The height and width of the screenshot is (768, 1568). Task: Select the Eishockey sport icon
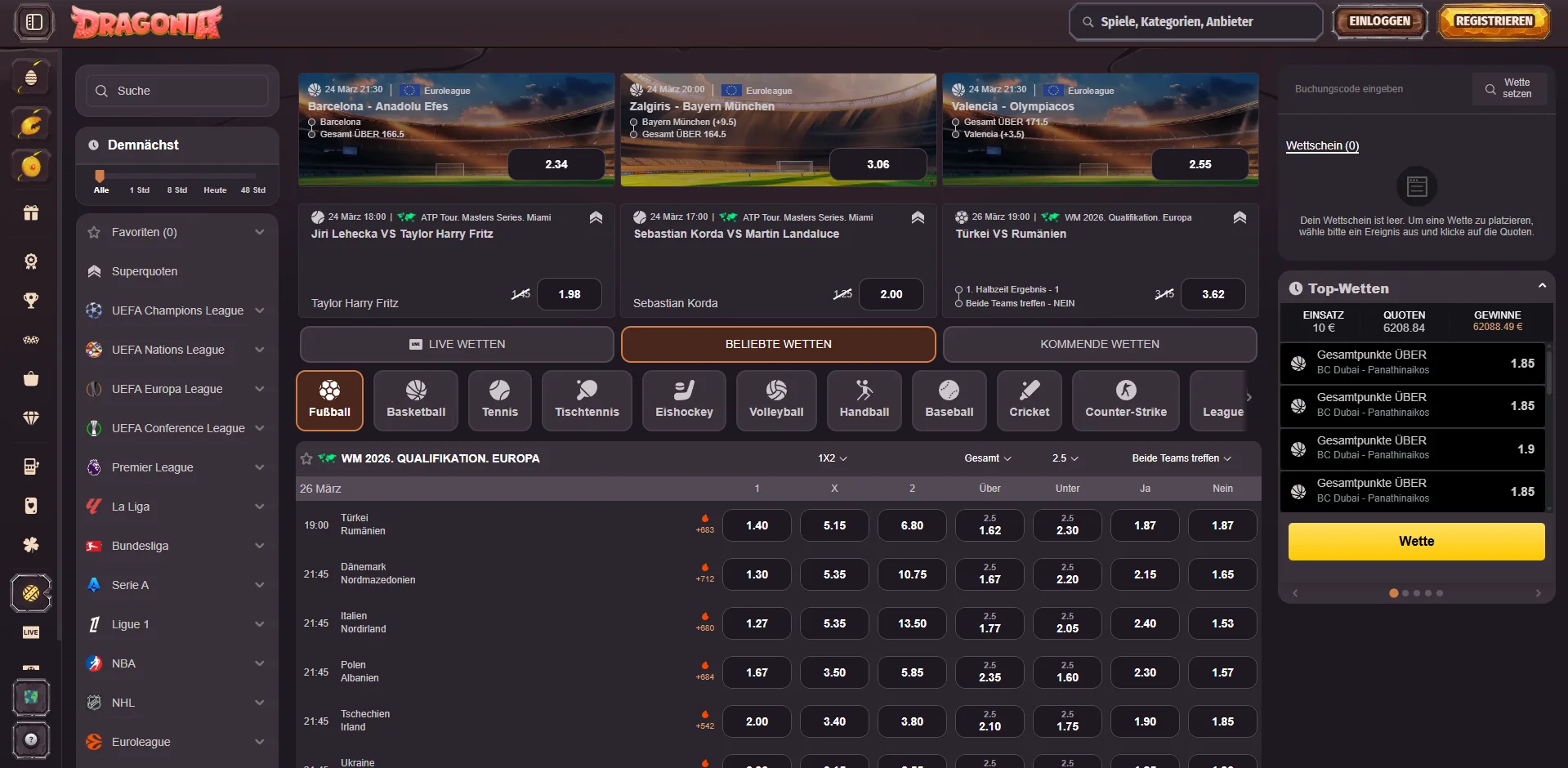tap(683, 400)
